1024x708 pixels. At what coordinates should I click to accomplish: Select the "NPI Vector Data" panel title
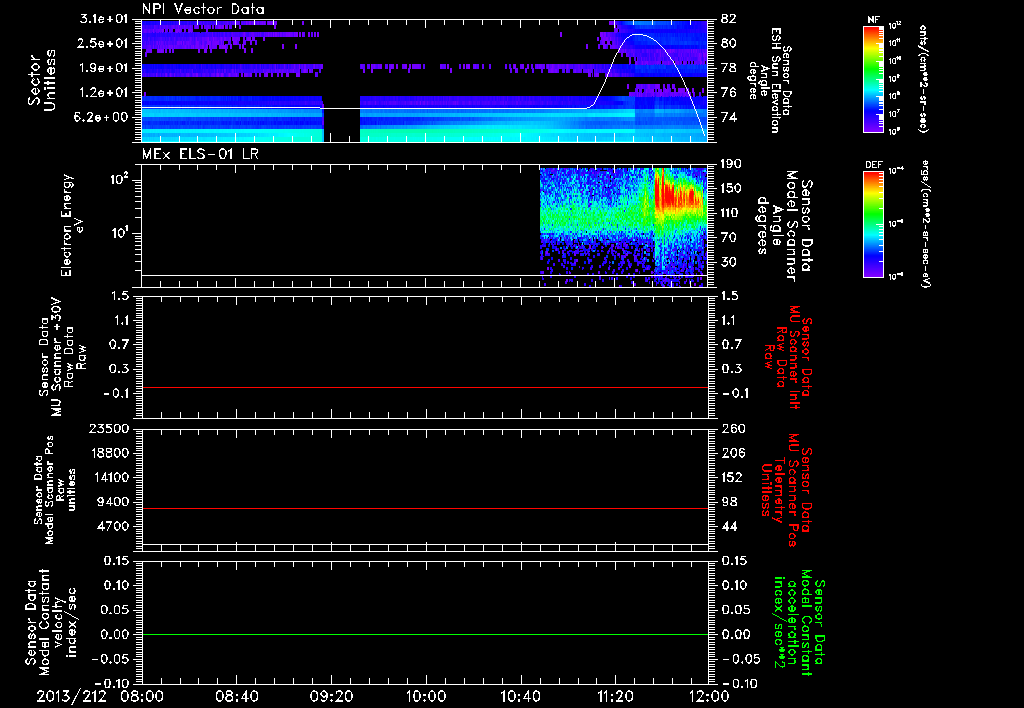[203, 9]
